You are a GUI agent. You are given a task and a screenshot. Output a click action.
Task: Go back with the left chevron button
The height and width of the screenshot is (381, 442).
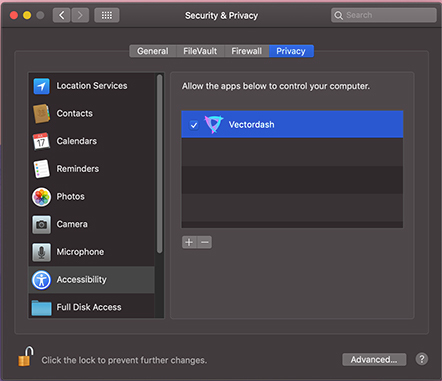click(x=62, y=15)
